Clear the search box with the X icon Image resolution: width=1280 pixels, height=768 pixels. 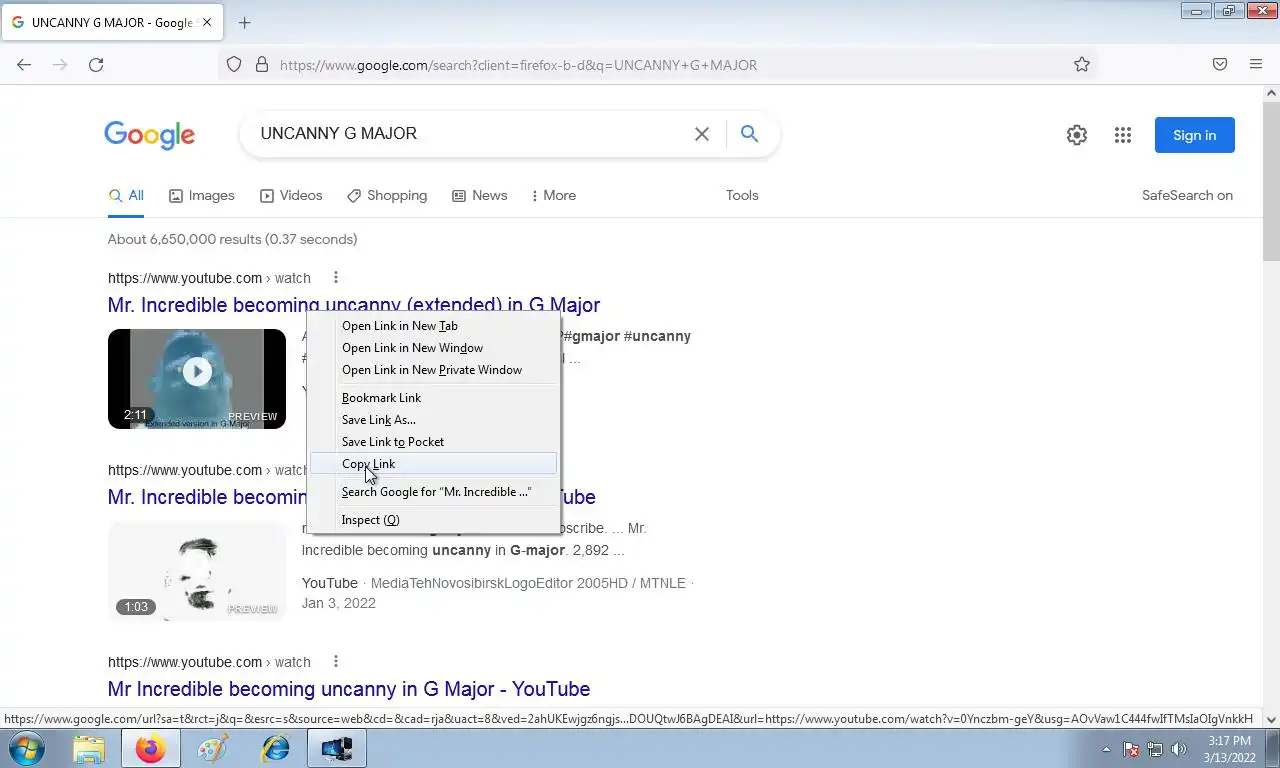click(702, 134)
